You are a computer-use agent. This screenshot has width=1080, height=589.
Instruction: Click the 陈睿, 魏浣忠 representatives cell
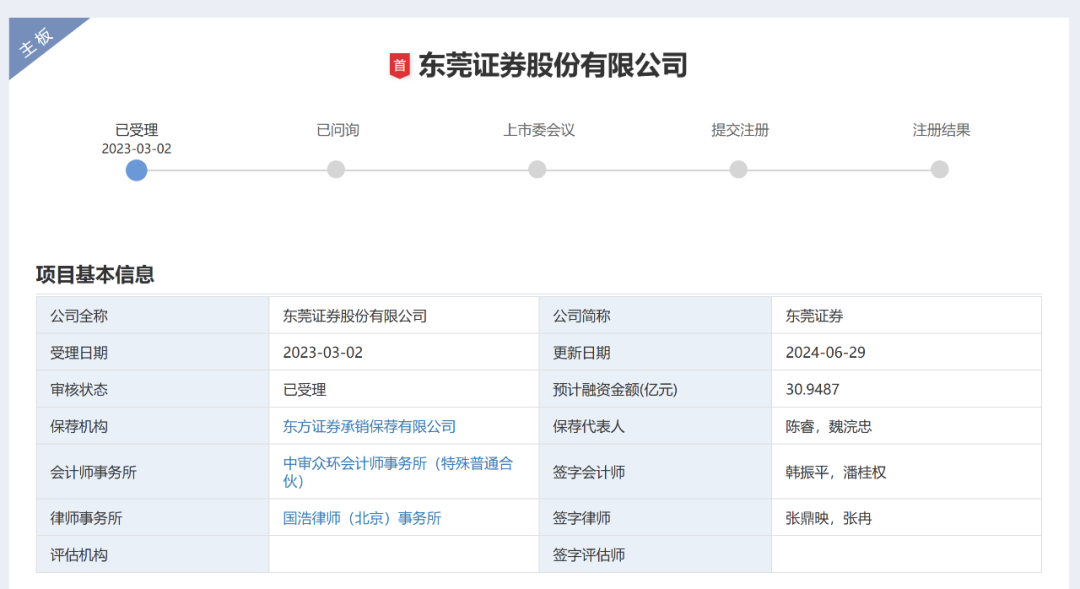coord(906,426)
